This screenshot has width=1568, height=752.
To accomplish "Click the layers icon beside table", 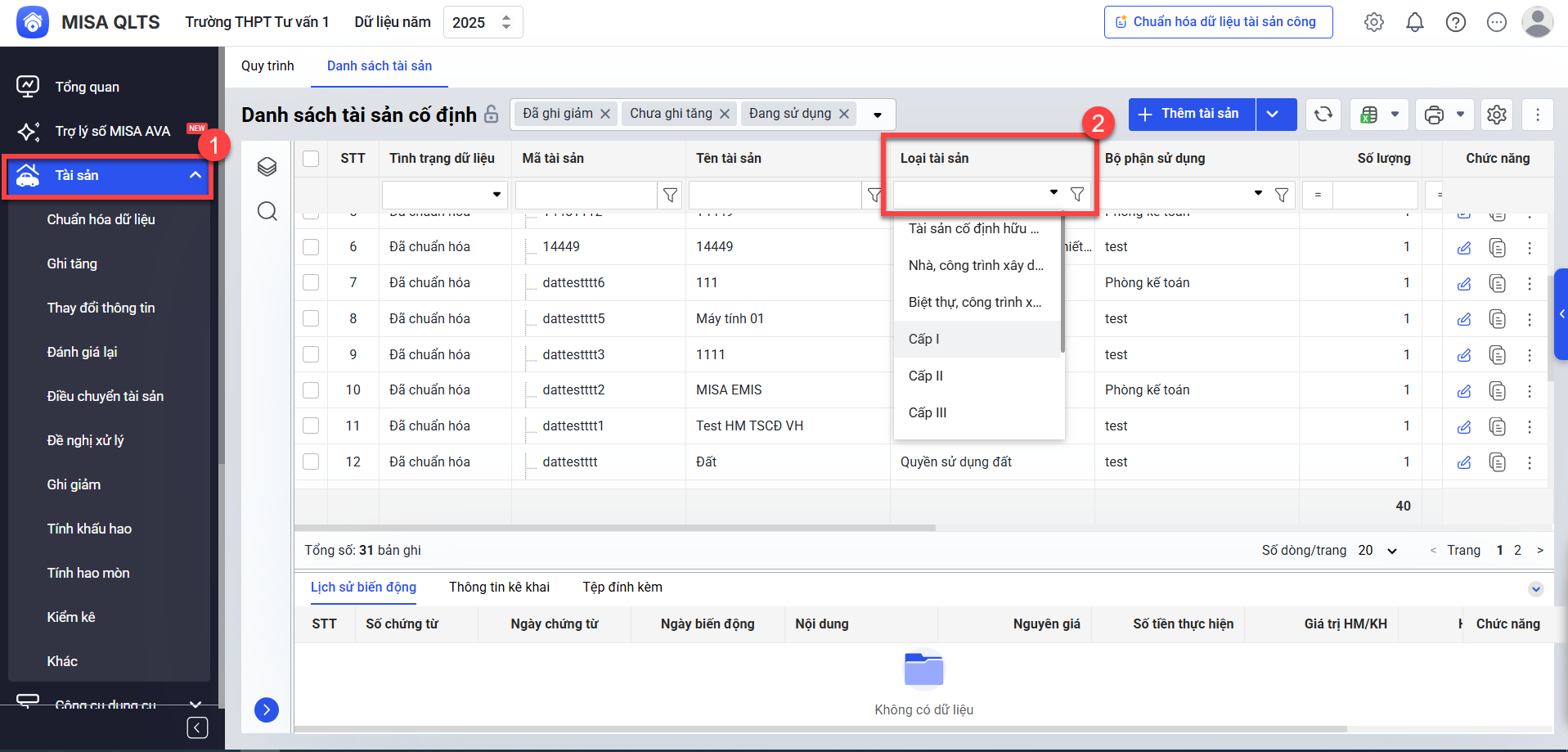I will pos(267,167).
